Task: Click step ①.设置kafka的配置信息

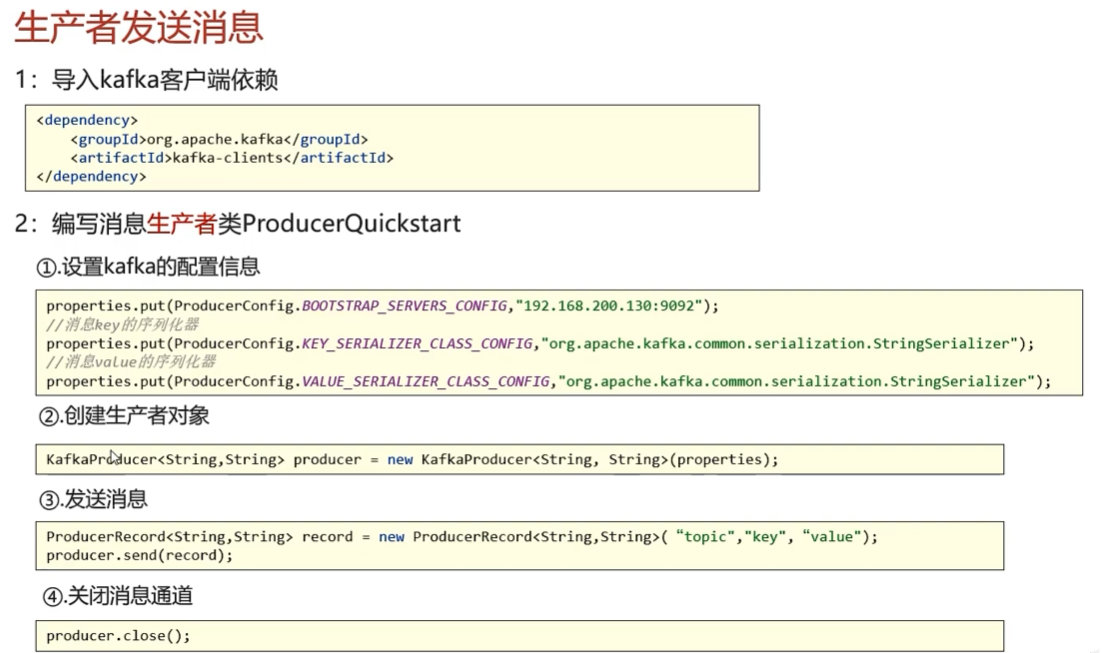Action: click(148, 267)
